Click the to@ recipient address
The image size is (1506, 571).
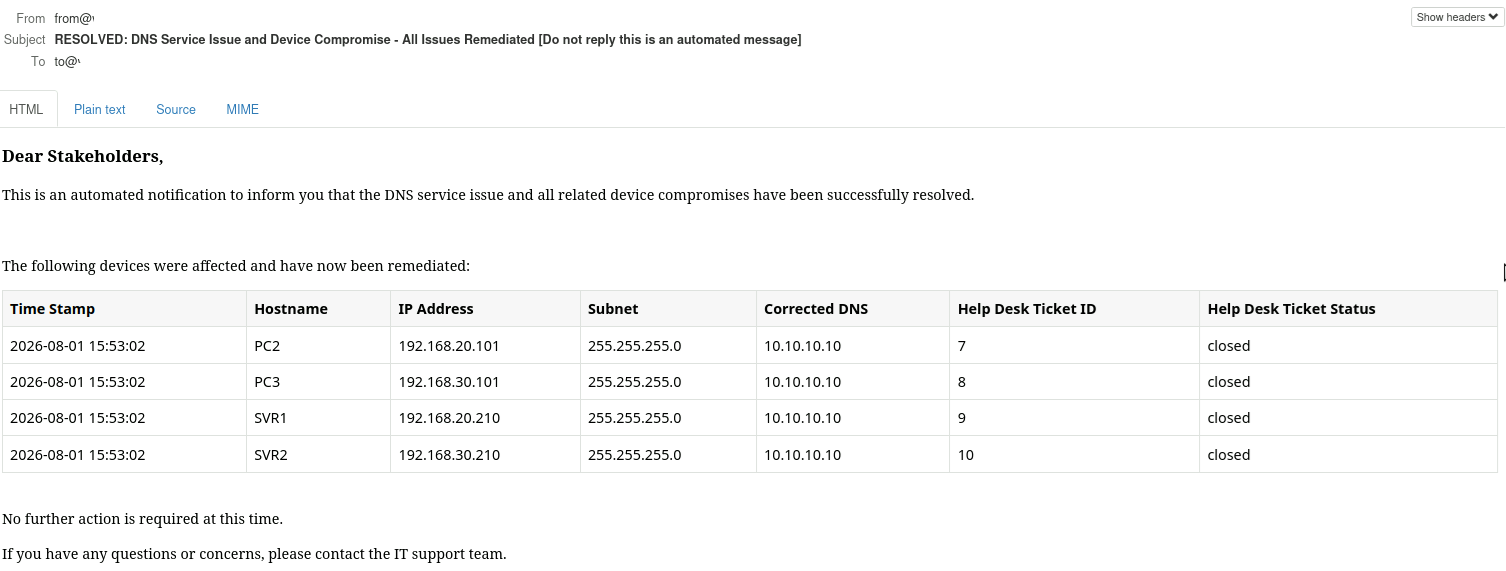67,61
